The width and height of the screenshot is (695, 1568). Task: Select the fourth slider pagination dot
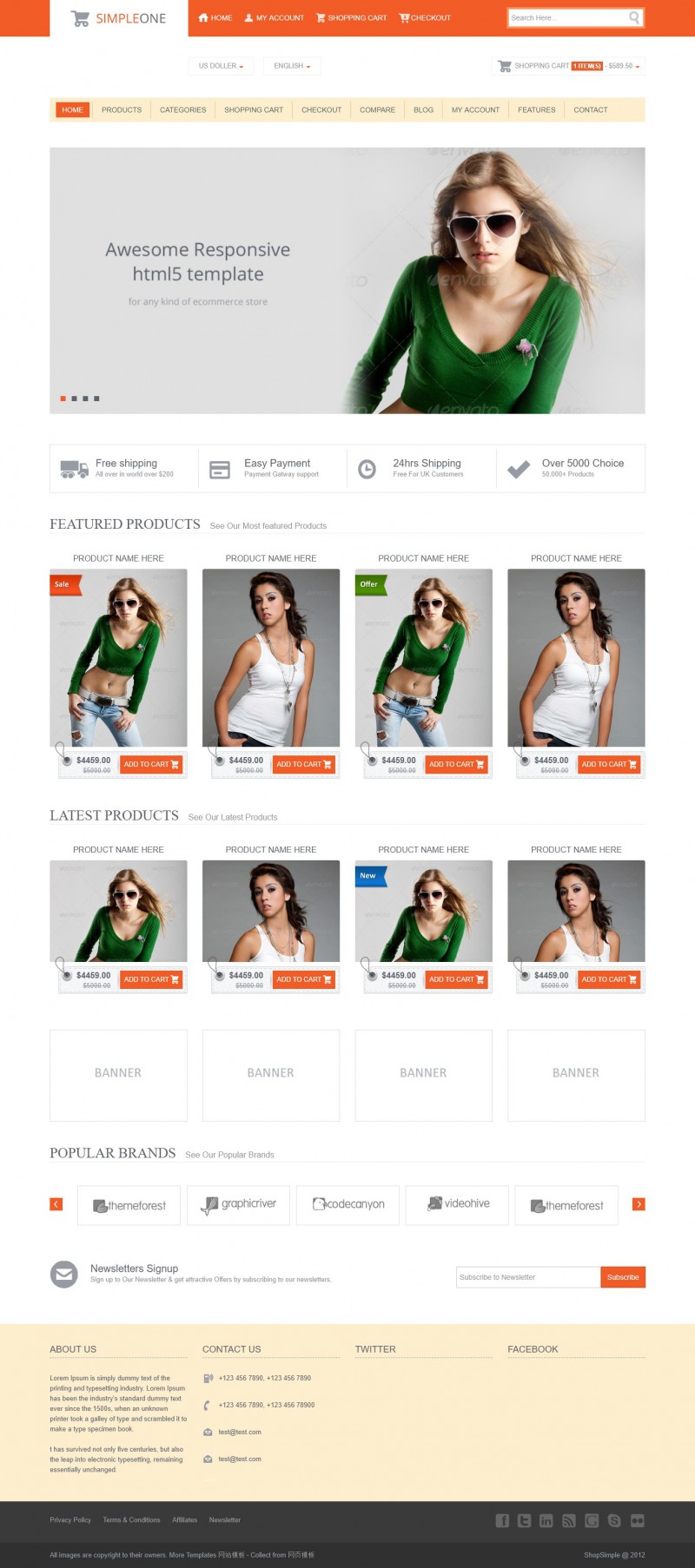(96, 399)
